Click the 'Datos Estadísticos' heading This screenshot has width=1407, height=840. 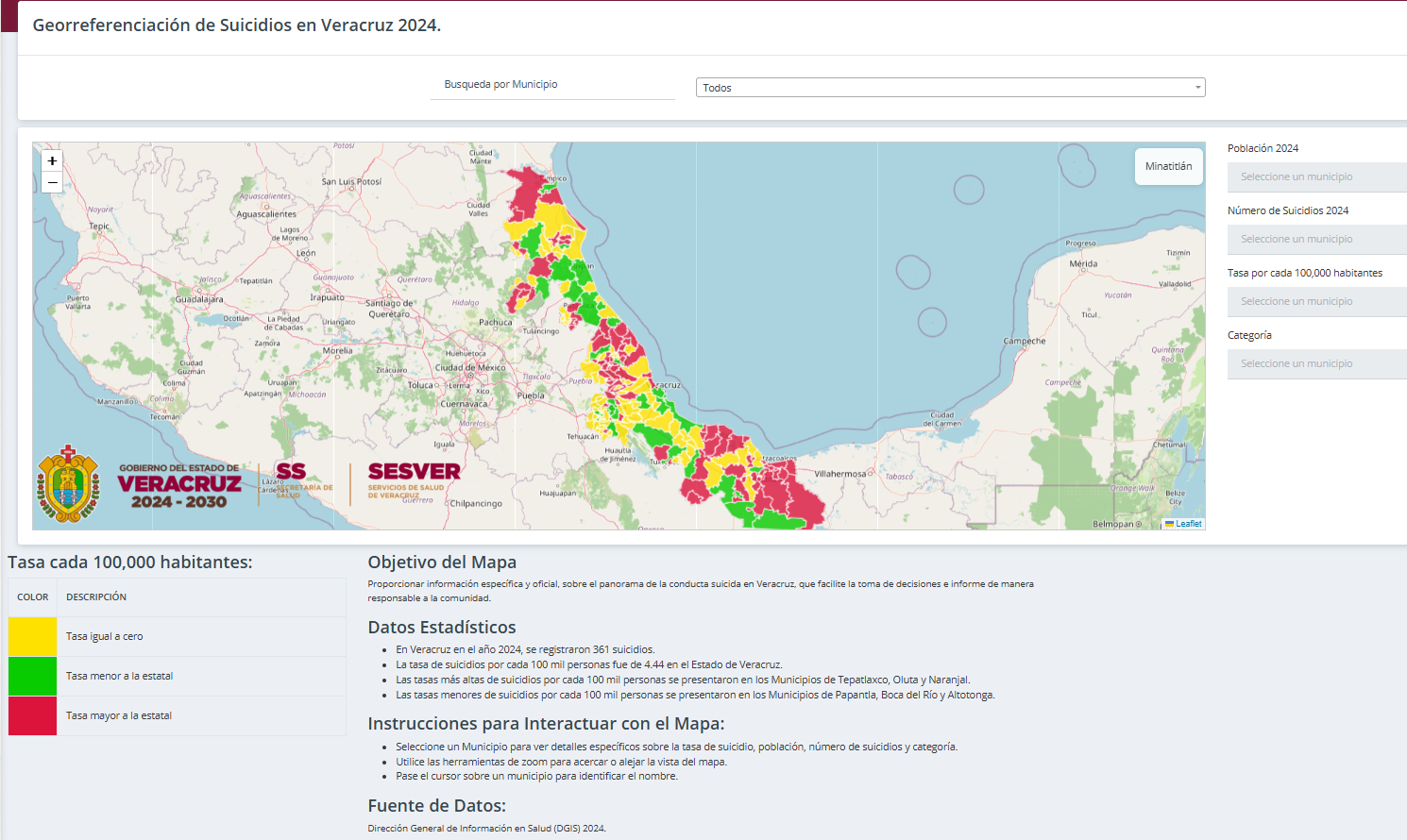coord(442,628)
